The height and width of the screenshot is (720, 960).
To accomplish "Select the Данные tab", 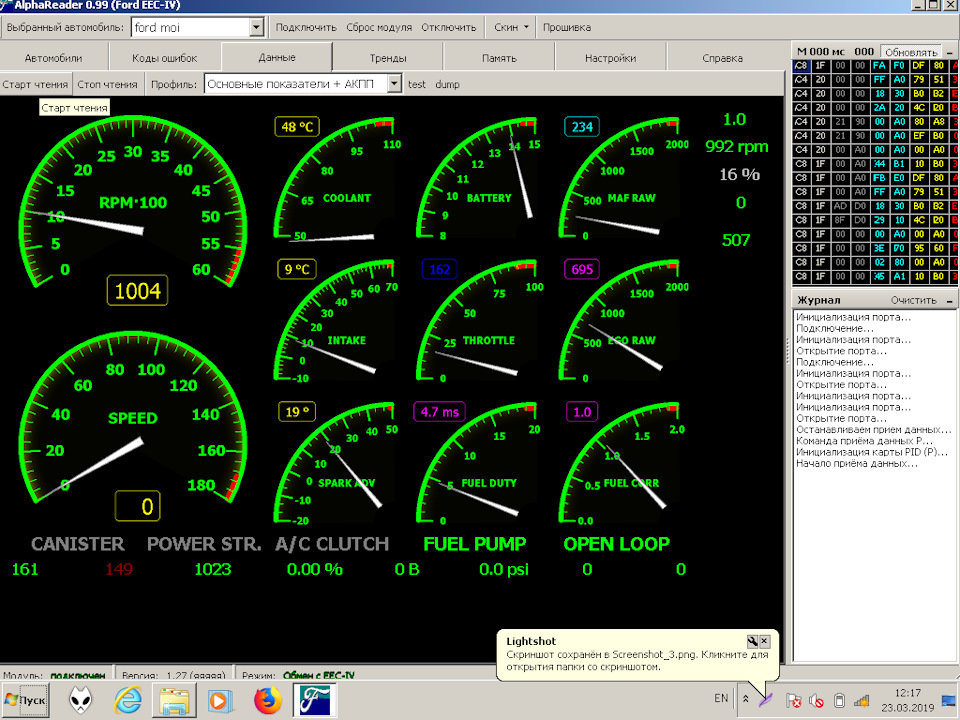I will (x=277, y=57).
